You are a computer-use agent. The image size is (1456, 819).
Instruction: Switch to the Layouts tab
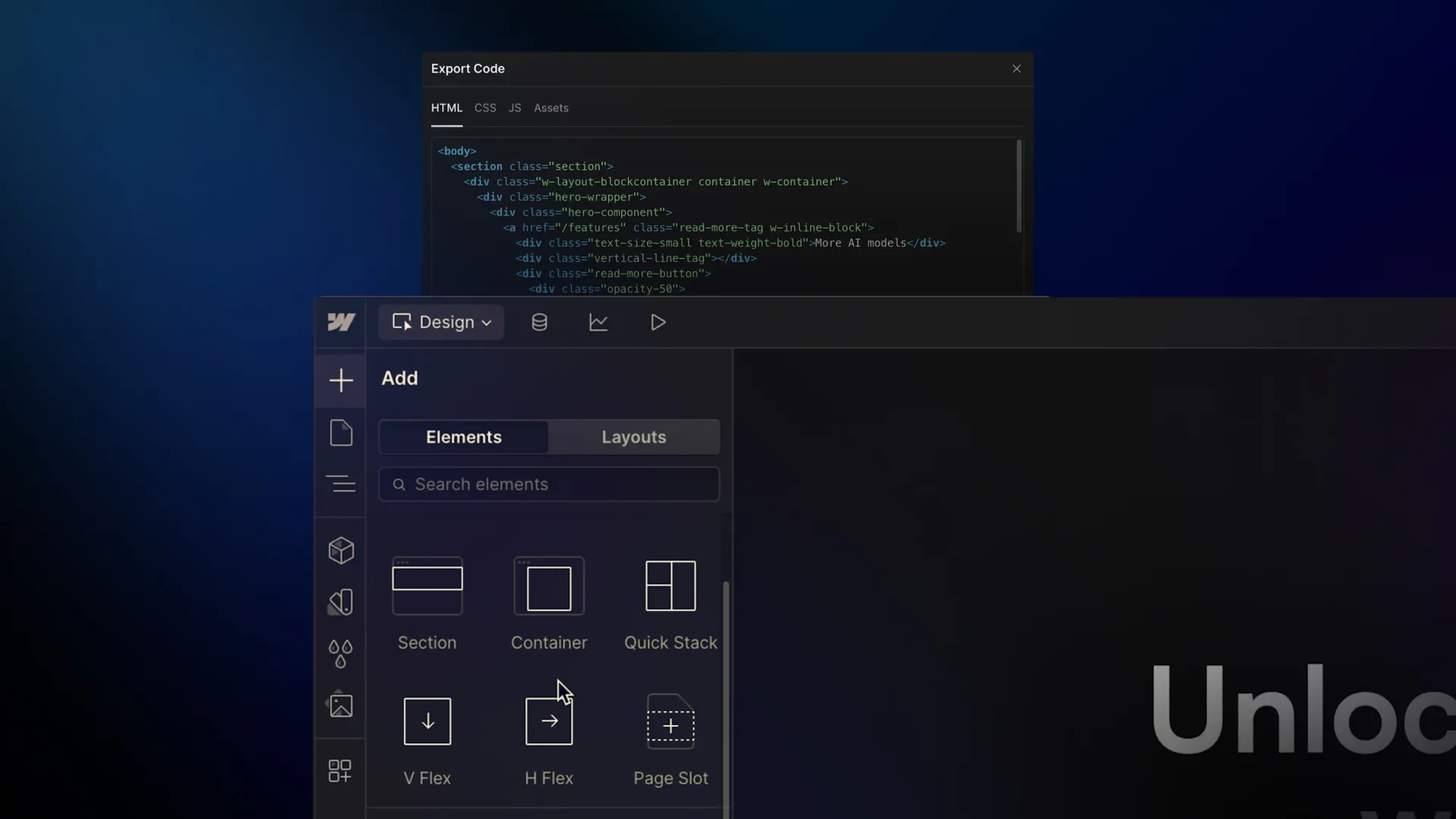(634, 437)
